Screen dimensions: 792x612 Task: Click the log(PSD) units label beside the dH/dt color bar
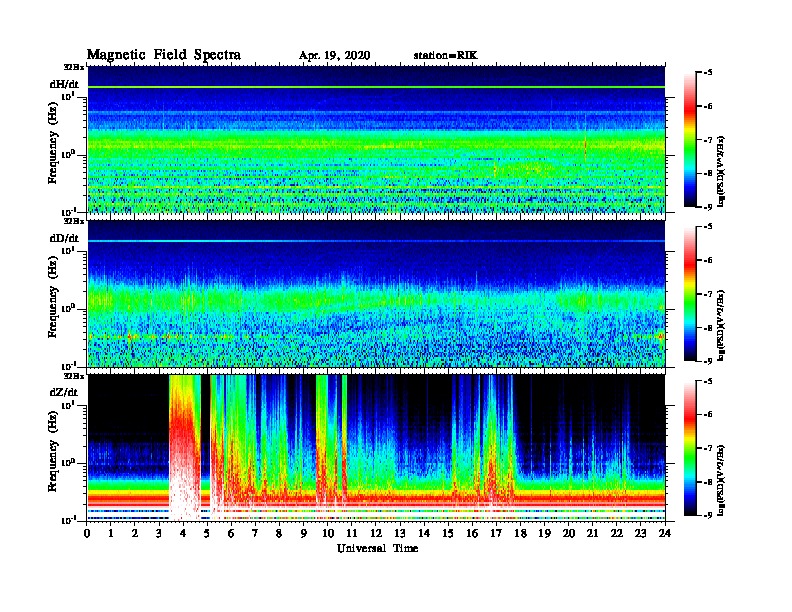point(722,171)
